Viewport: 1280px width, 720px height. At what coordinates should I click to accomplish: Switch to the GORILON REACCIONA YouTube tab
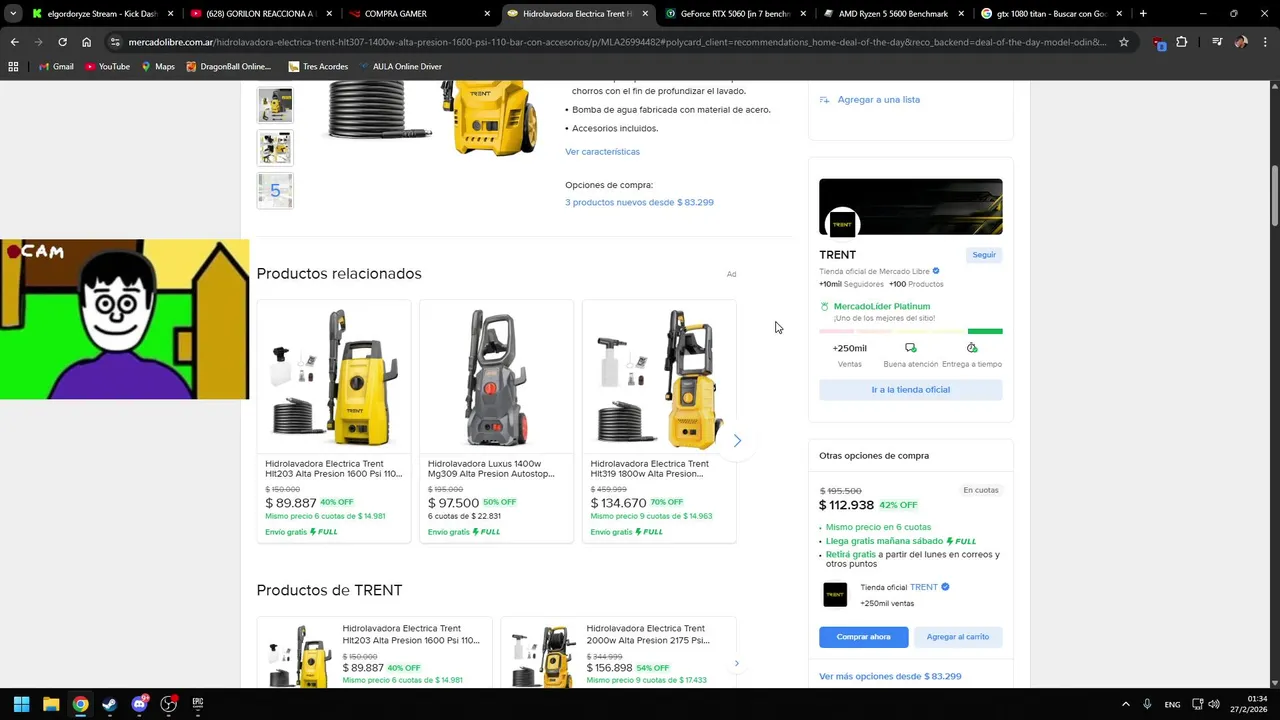coord(260,14)
